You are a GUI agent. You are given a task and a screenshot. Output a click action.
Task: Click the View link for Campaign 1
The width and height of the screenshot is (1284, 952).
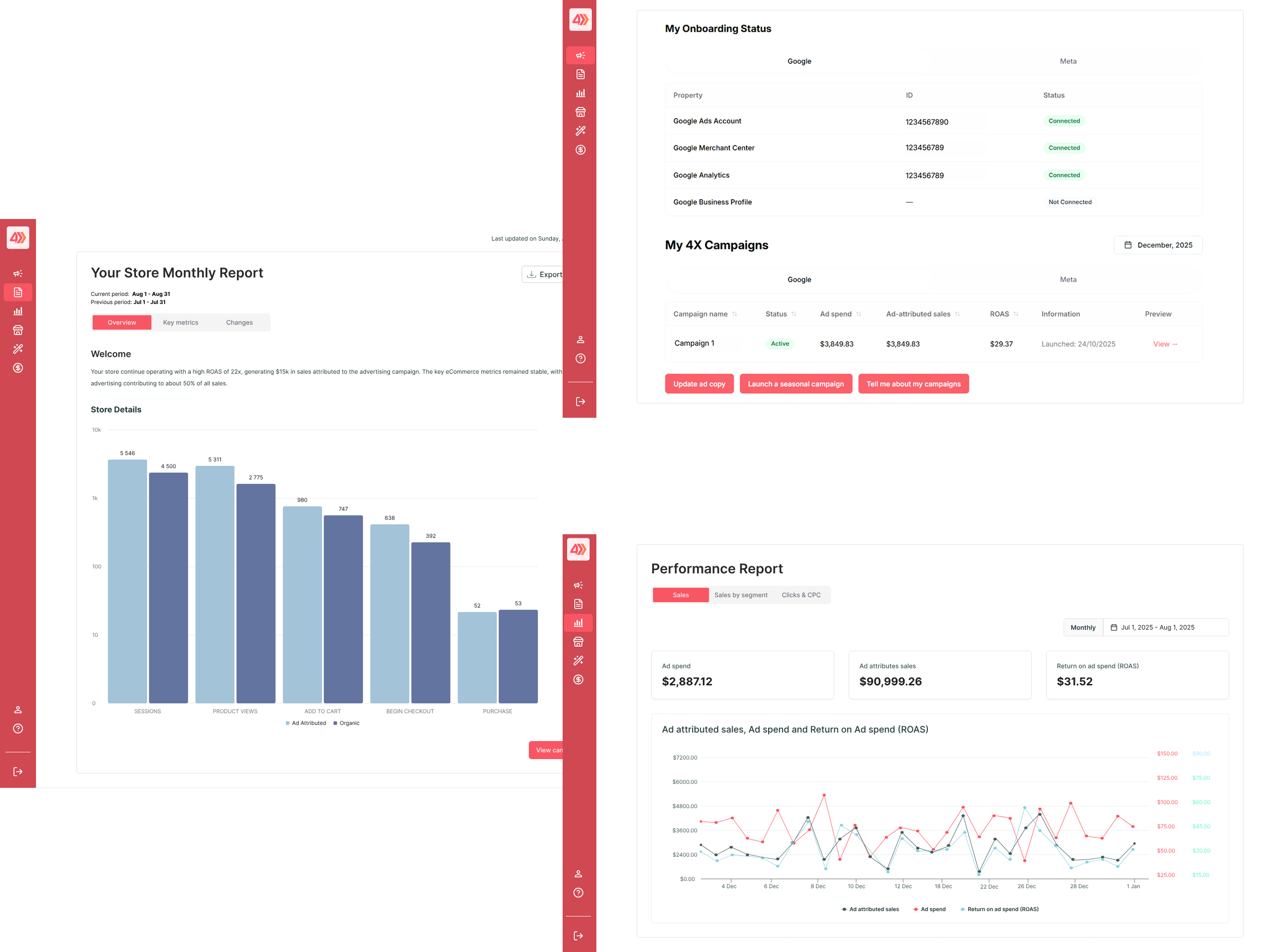(x=1165, y=344)
